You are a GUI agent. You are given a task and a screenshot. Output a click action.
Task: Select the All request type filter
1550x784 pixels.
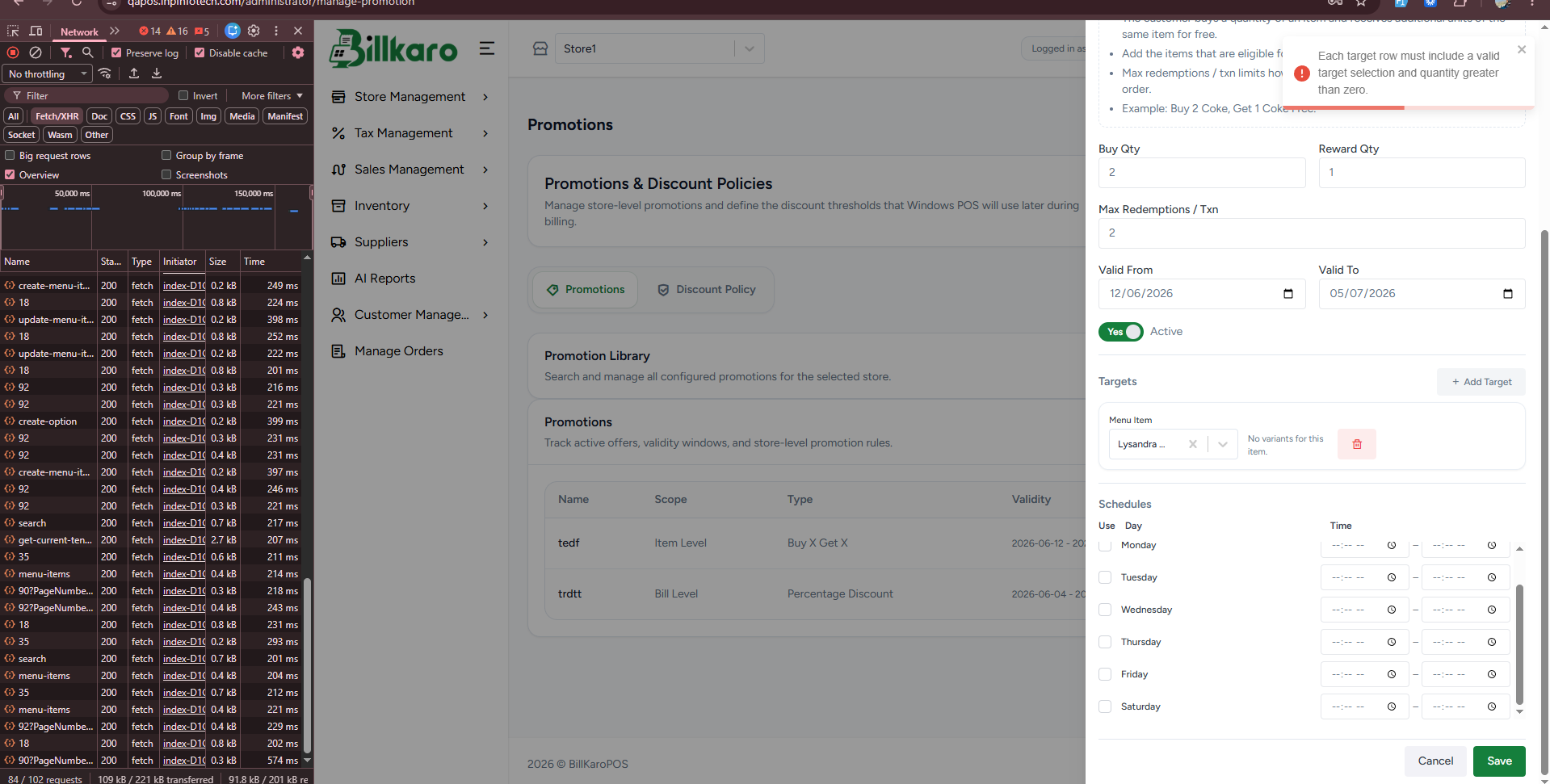click(x=14, y=116)
